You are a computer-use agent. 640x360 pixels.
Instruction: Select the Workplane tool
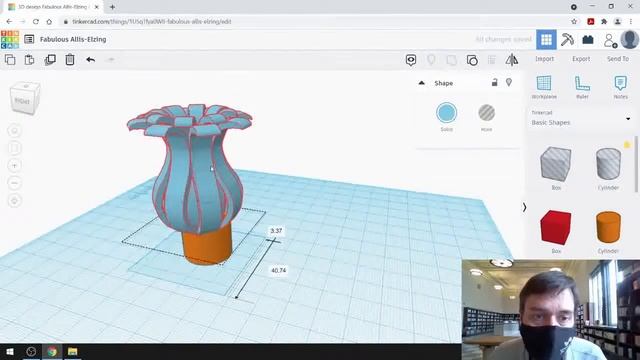point(544,87)
